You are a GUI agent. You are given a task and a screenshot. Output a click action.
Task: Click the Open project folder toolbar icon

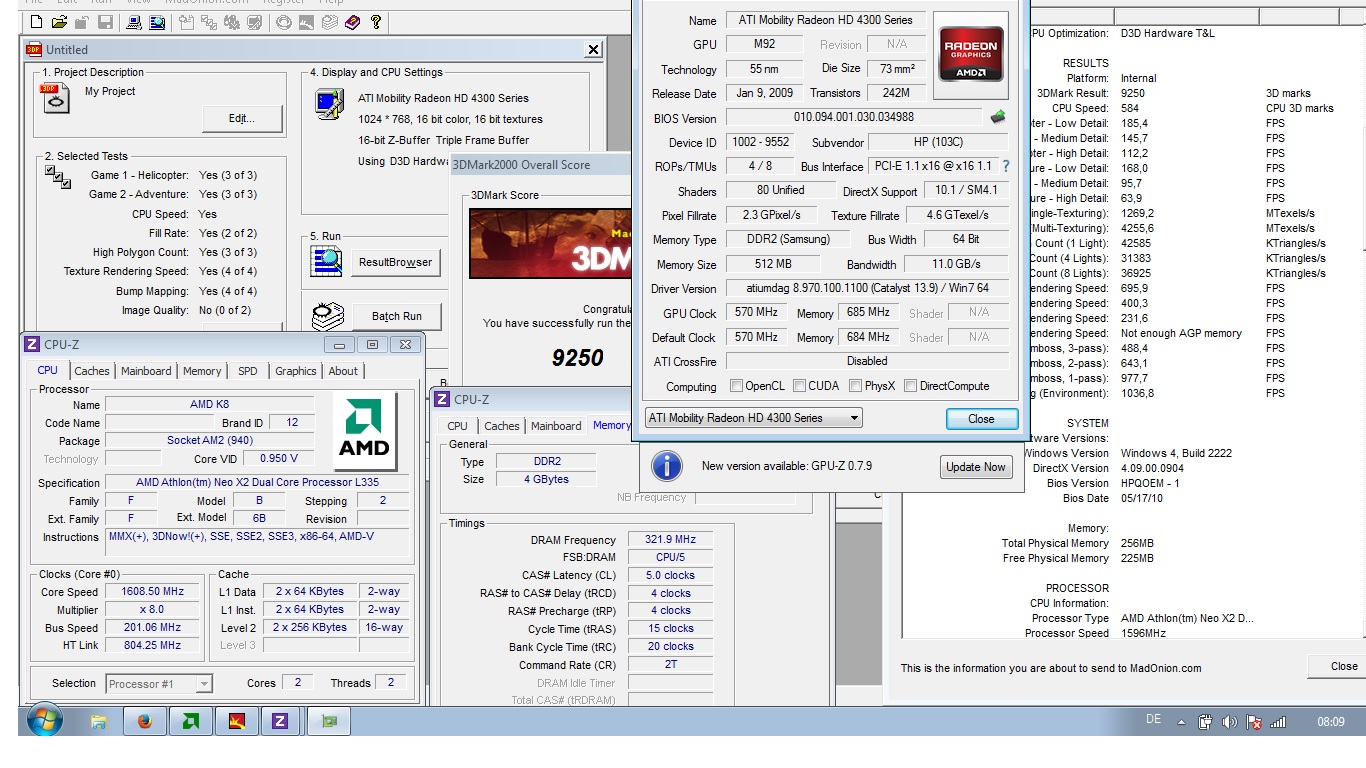[x=59, y=21]
